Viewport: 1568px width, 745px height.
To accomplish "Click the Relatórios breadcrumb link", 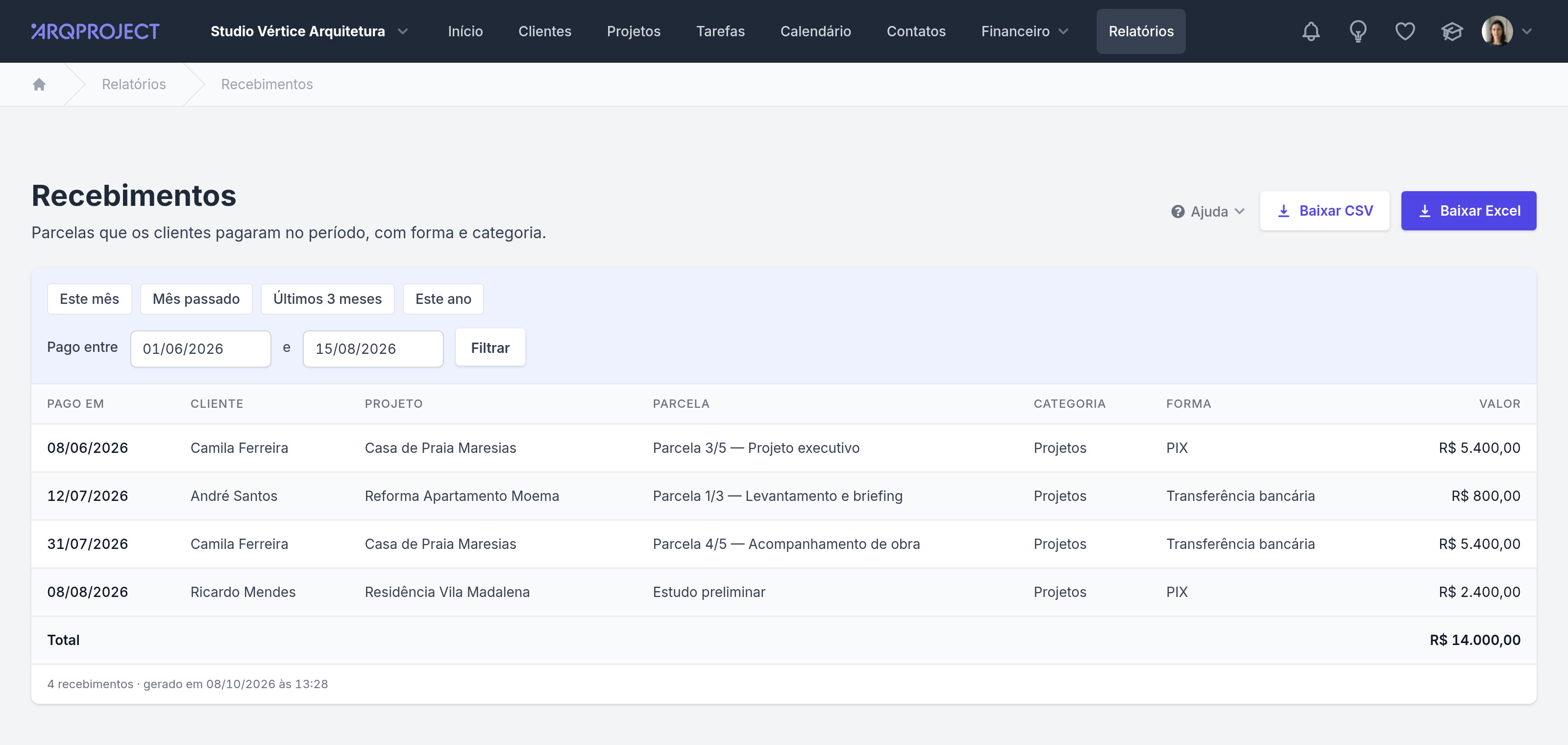I will click(134, 84).
